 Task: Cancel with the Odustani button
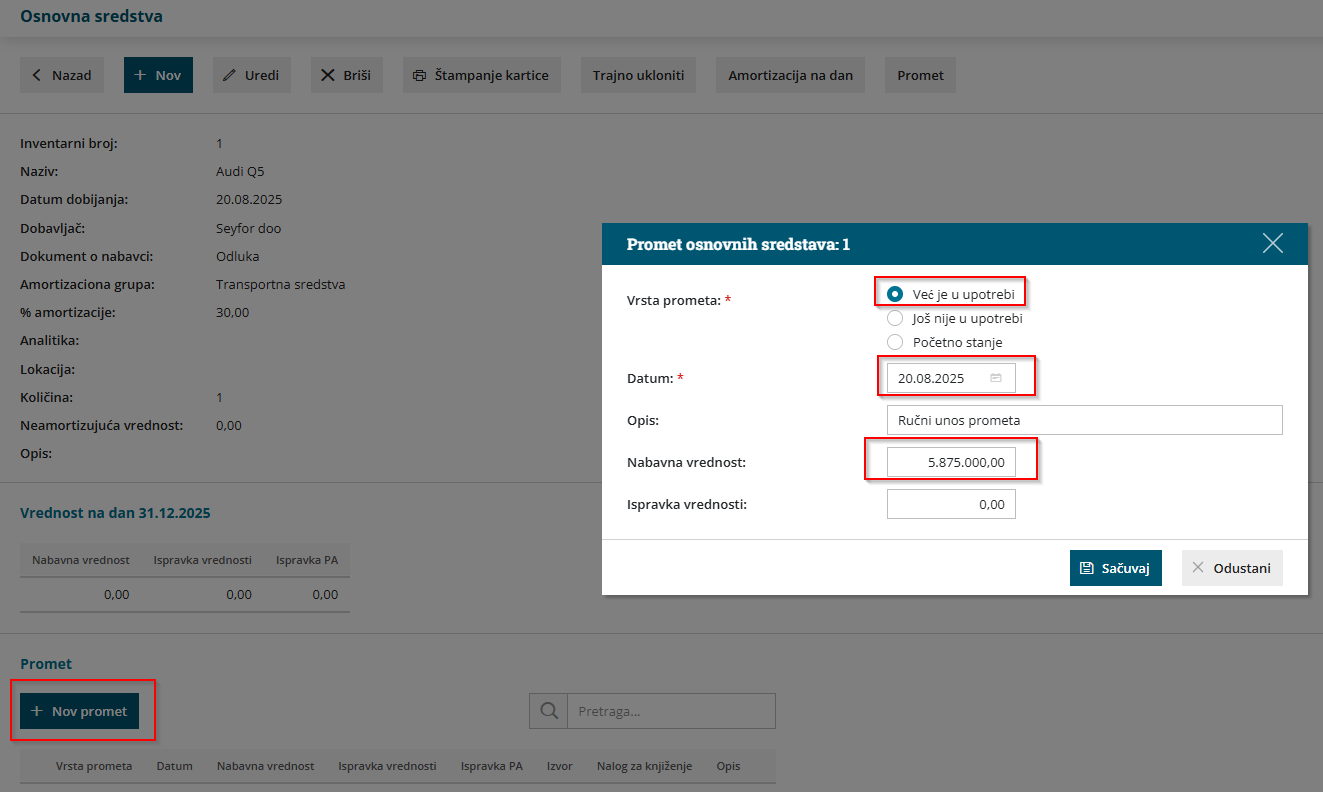pos(1232,568)
